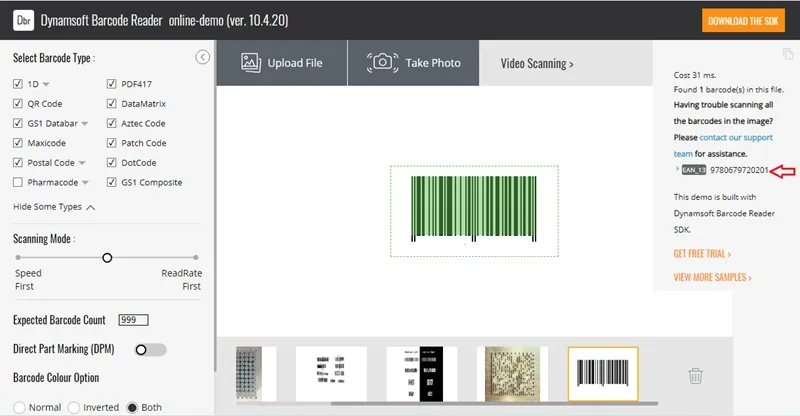Click the 9780679720201 result text

click(x=739, y=170)
